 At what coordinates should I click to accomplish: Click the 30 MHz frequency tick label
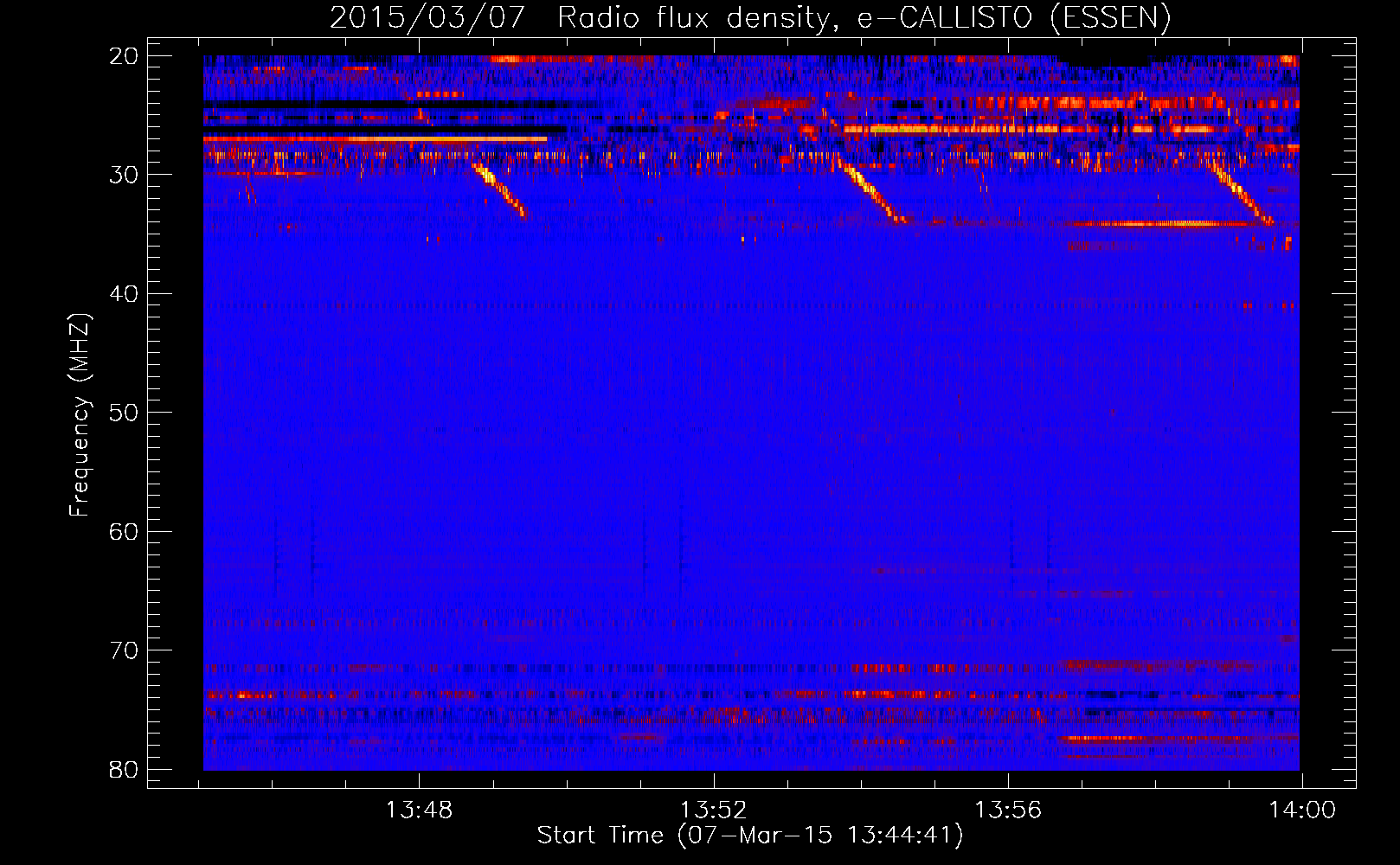[125, 175]
